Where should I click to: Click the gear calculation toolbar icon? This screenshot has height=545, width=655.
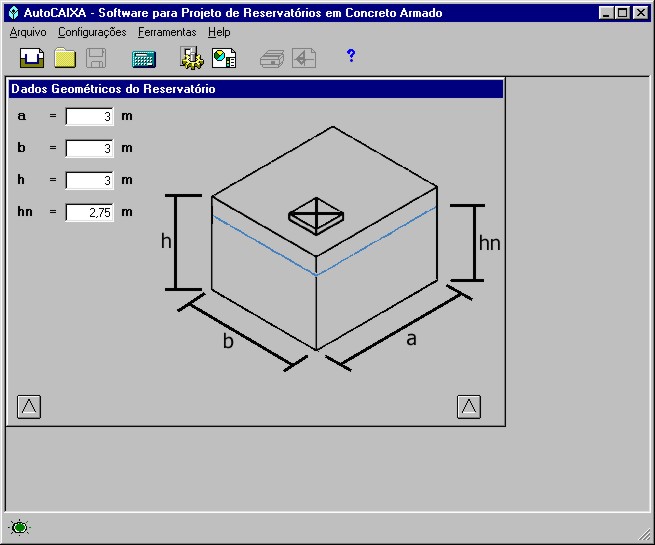(x=192, y=58)
